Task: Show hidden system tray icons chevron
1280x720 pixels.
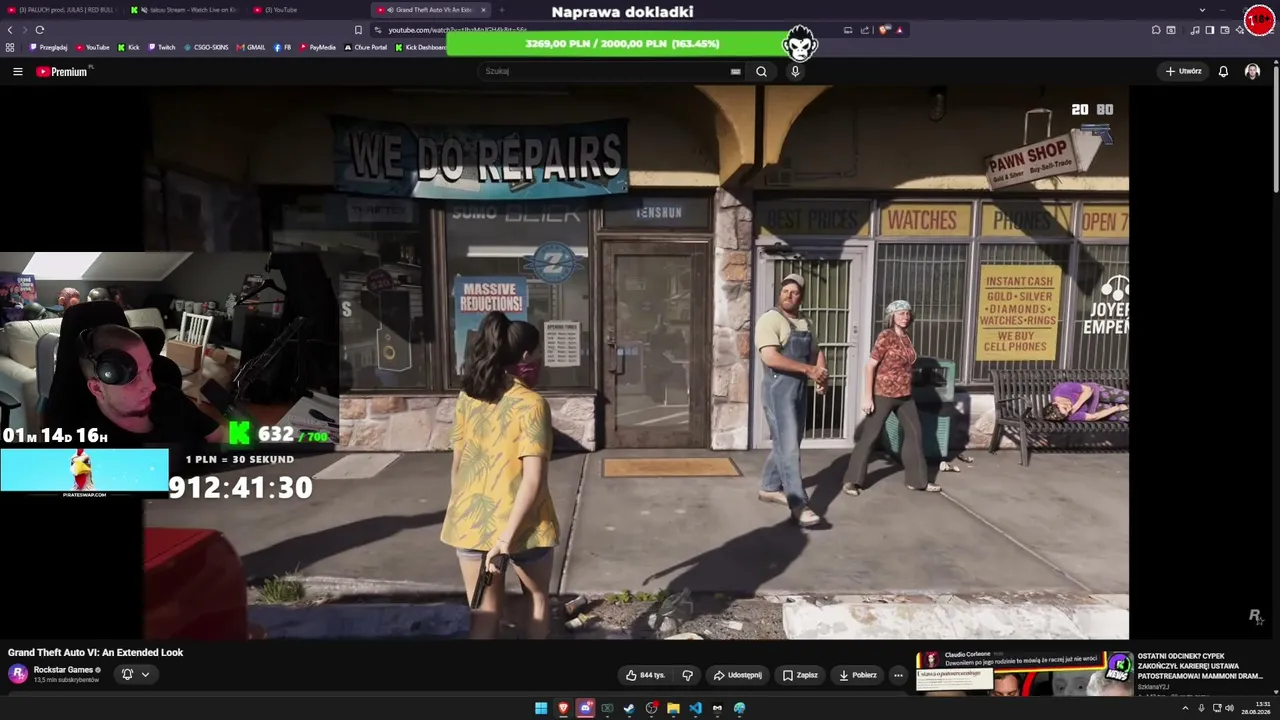Action: pyautogui.click(x=1185, y=708)
